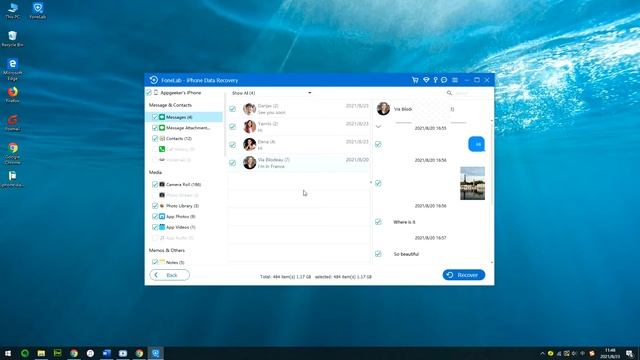Image resolution: width=640 pixels, height=360 pixels.
Task: Click the search magnifier icon
Action: 449,93
